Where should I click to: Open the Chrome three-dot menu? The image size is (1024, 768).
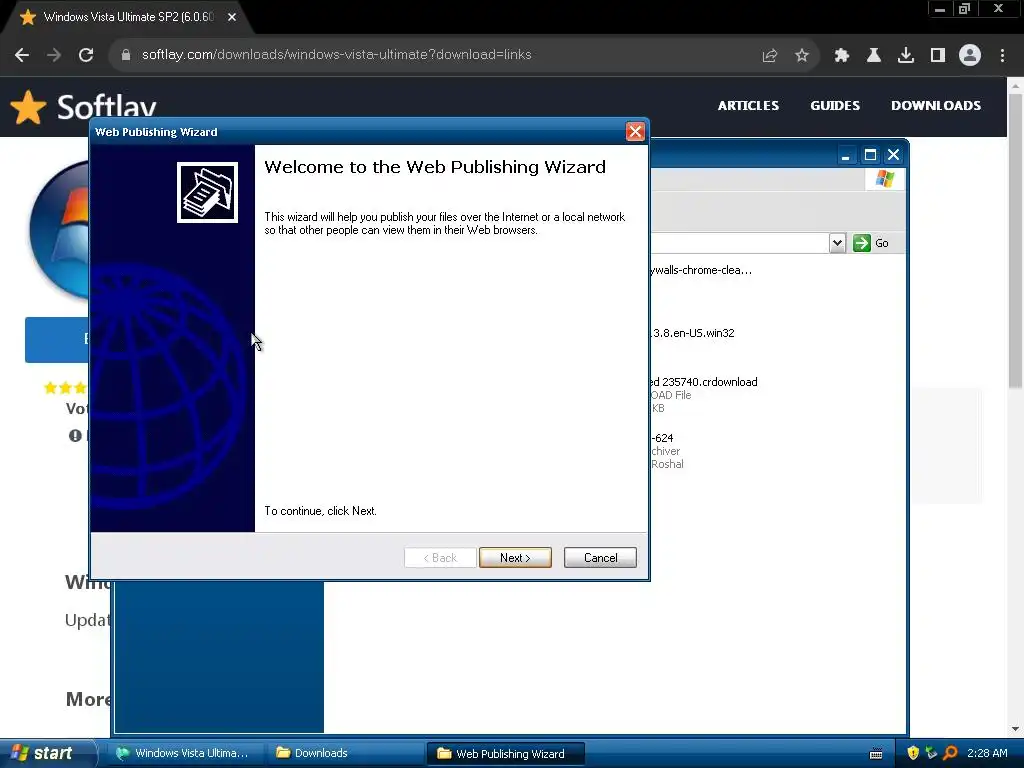1002,56
